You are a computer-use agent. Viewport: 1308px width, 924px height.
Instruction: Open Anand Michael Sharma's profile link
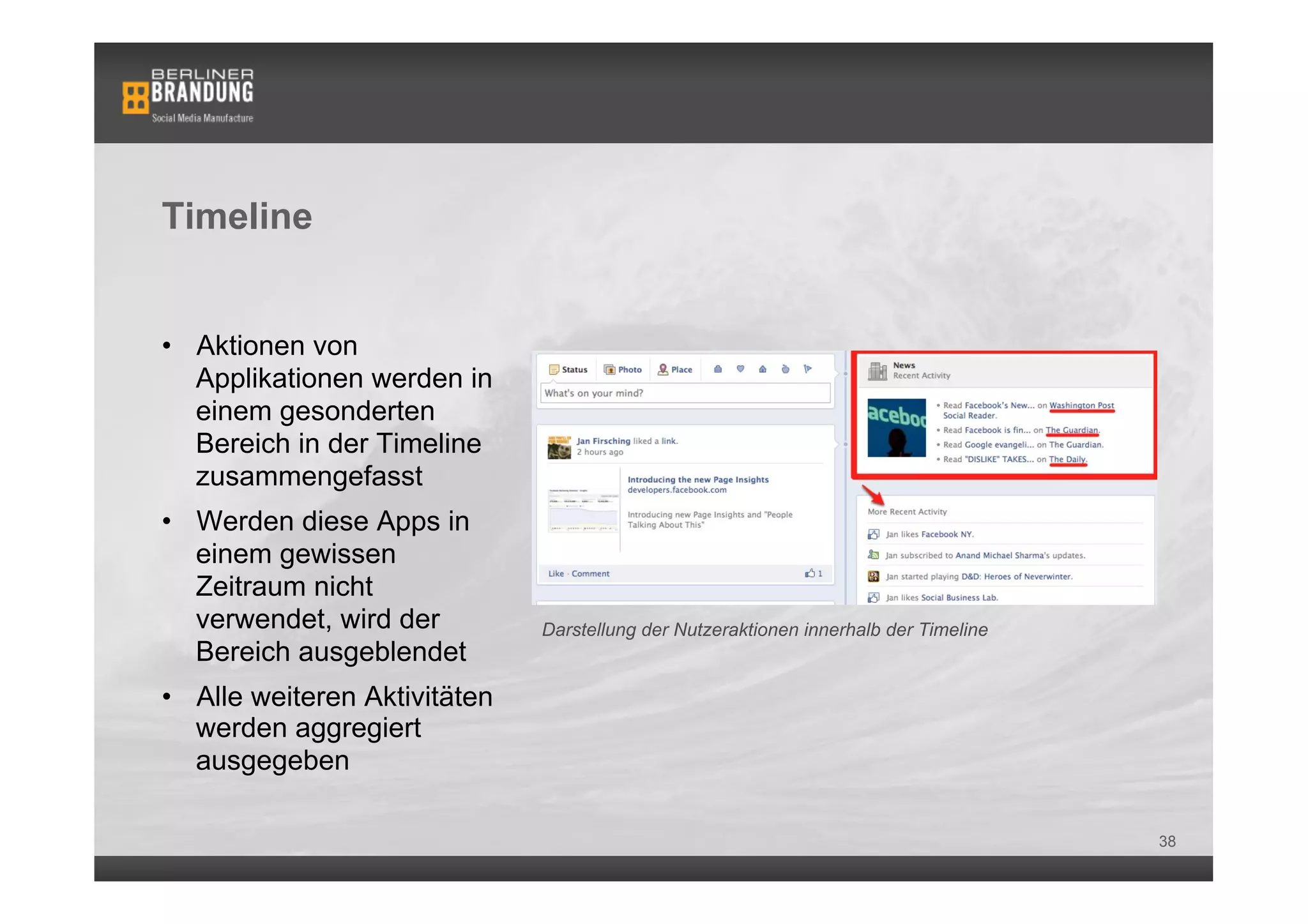[x=1000, y=556]
